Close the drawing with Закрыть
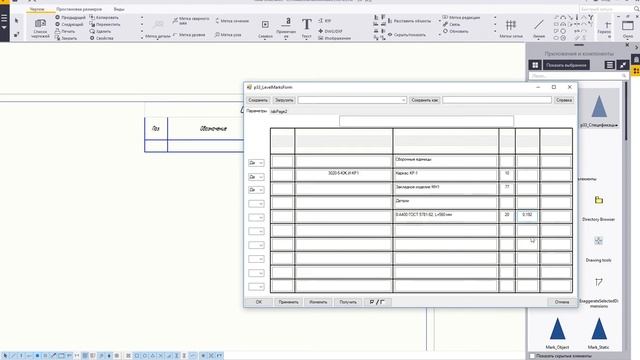Screen dimensions: 640x360 pyautogui.click(x=66, y=38)
